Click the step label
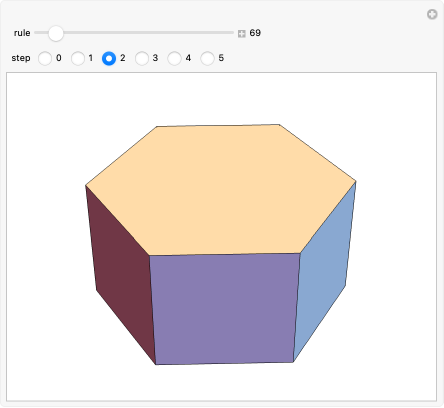This screenshot has height=408, width=444. (x=21, y=58)
